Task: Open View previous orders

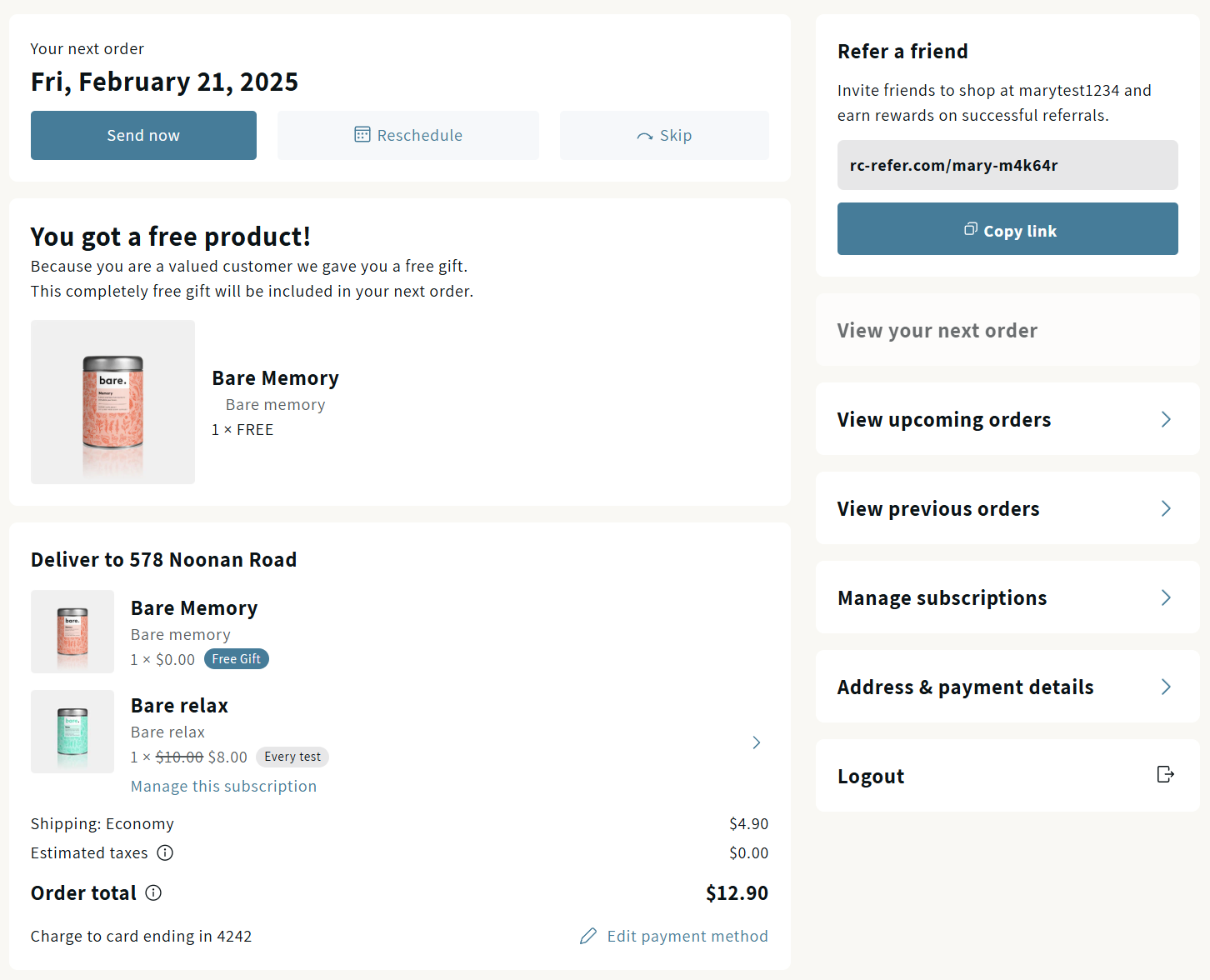Action: click(1007, 508)
